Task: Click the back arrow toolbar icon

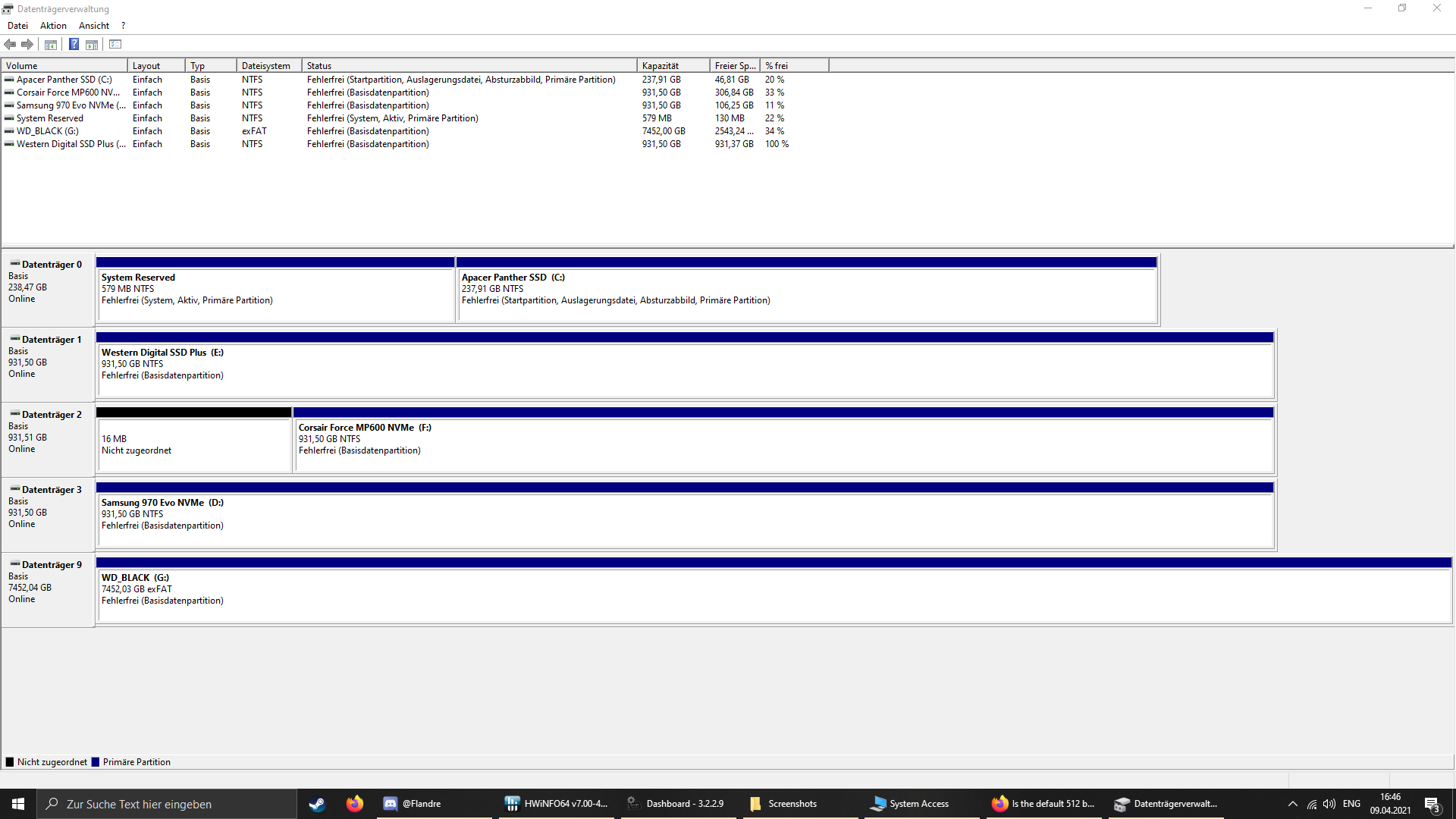Action: 10,45
